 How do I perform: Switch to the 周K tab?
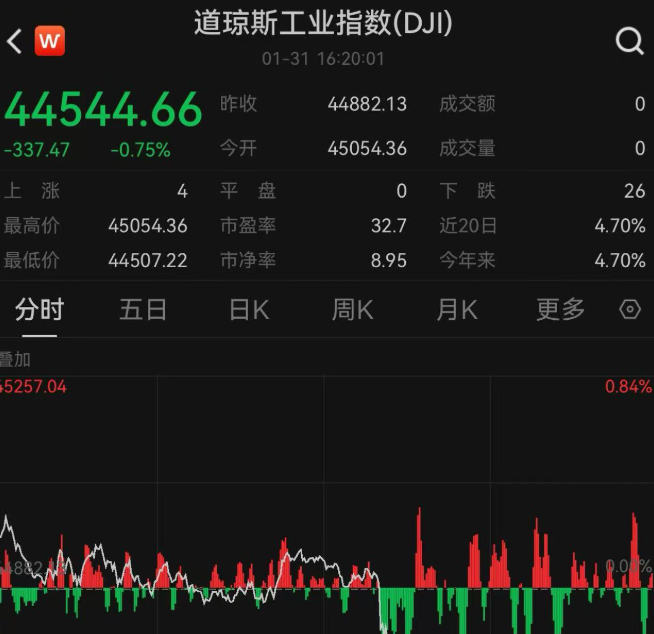click(x=352, y=310)
